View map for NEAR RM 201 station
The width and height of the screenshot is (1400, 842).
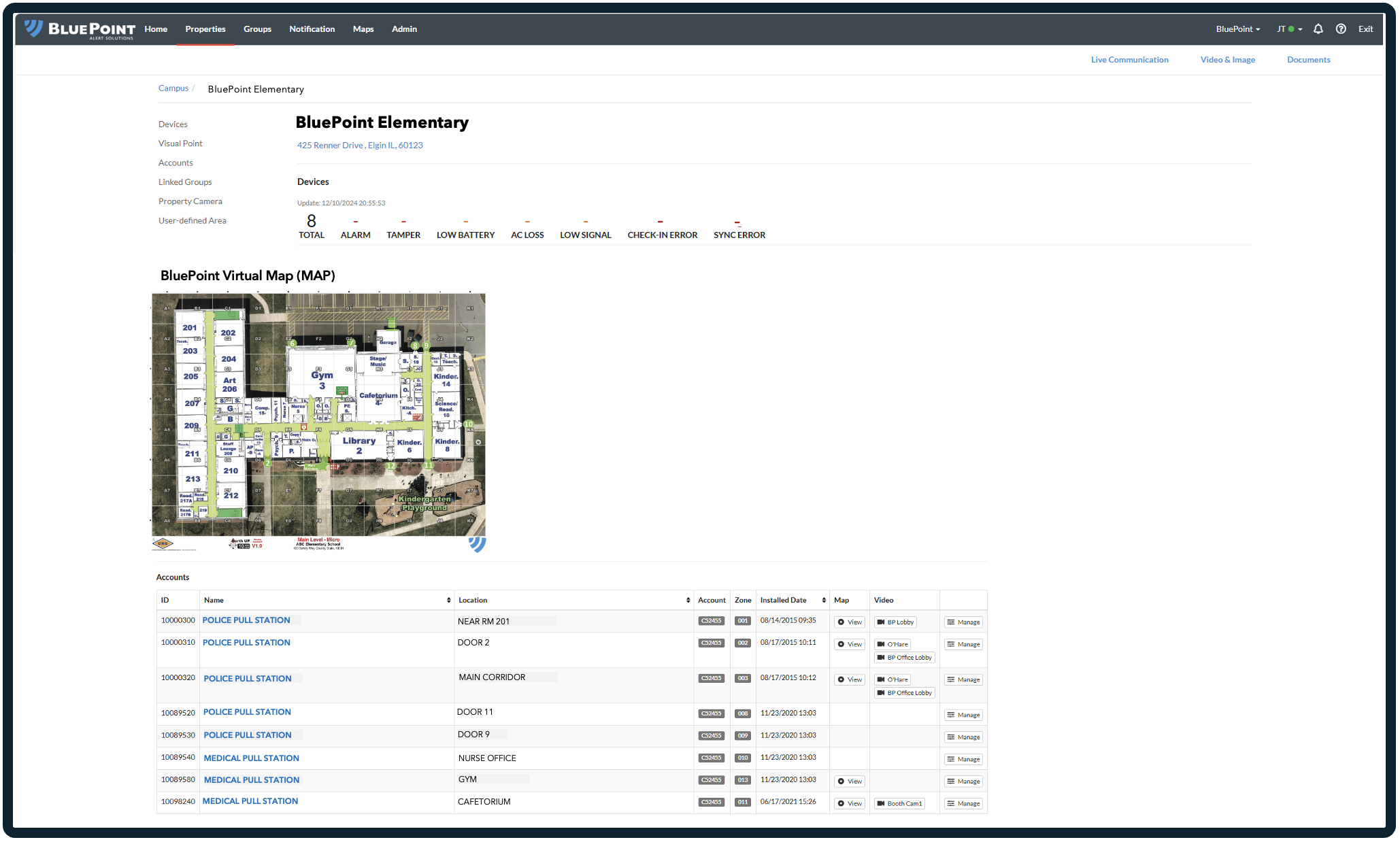[x=850, y=622]
